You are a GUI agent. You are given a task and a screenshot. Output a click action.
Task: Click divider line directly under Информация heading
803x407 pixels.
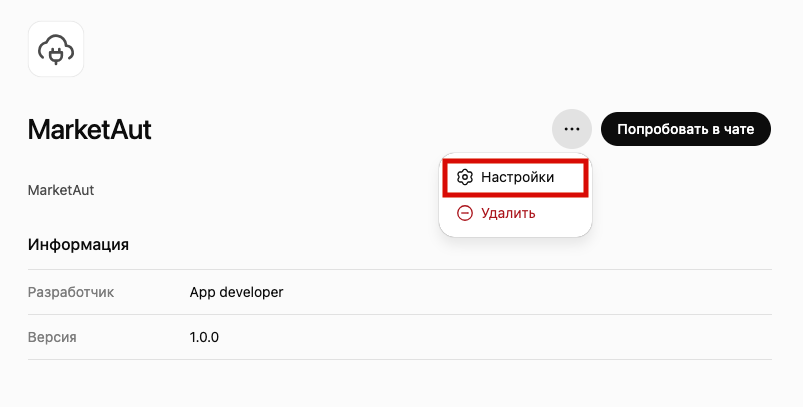[x=399, y=269]
